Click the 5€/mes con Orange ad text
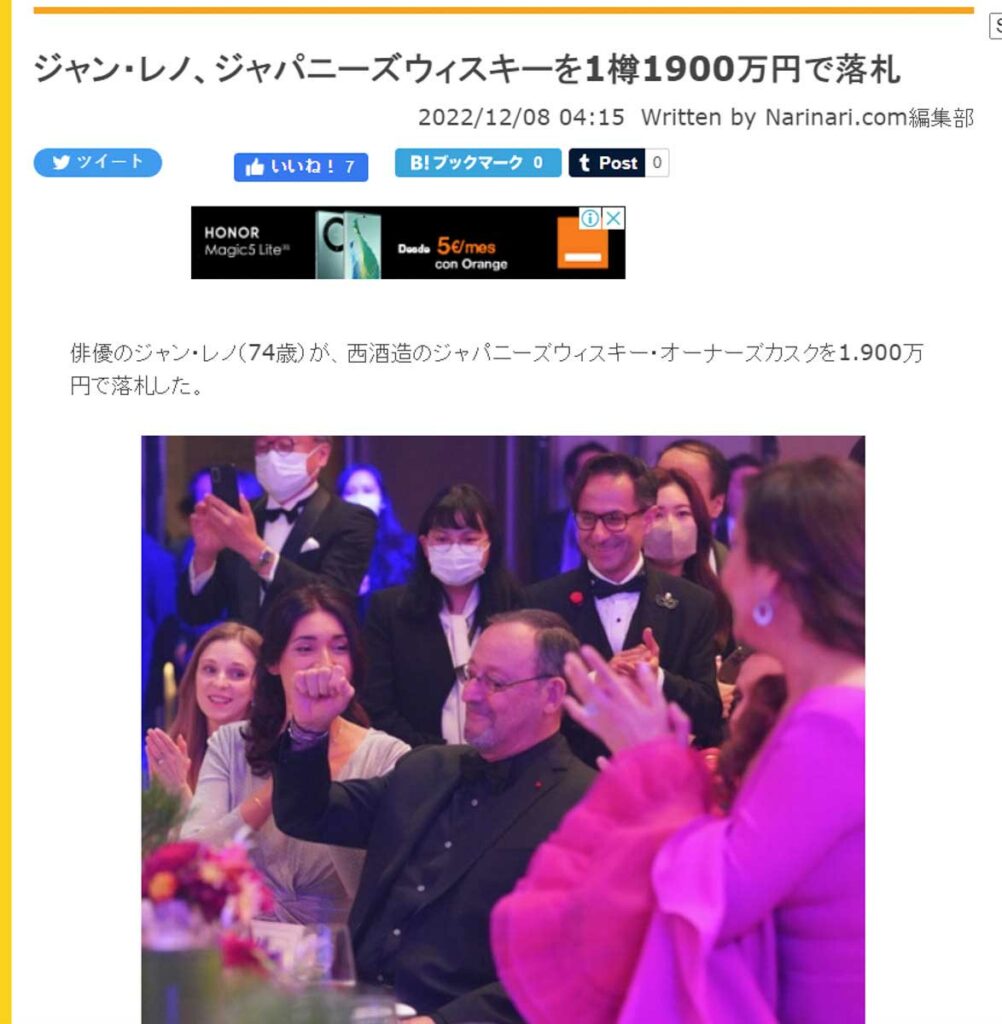Viewport: 1002px width, 1024px height. pos(464,253)
